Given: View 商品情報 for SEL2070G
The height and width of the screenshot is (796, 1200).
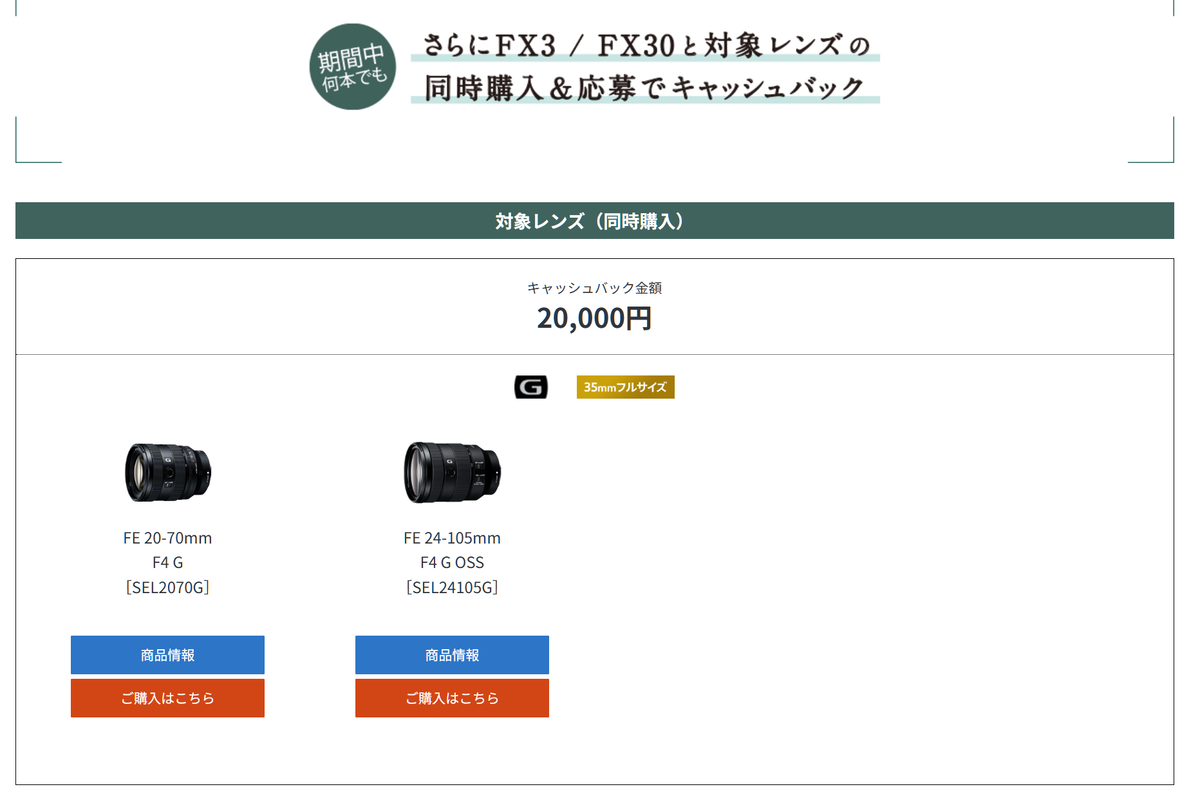Looking at the screenshot, I should pyautogui.click(x=168, y=655).
